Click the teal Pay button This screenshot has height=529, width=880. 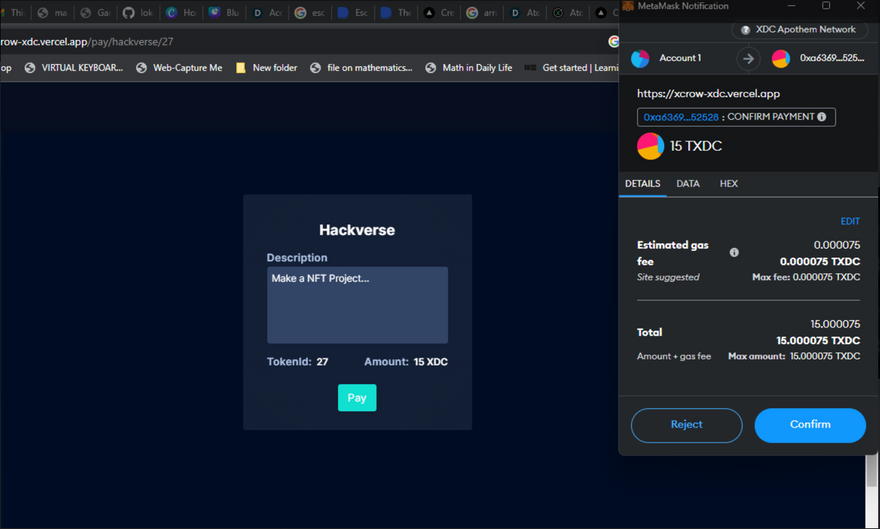pyautogui.click(x=357, y=398)
